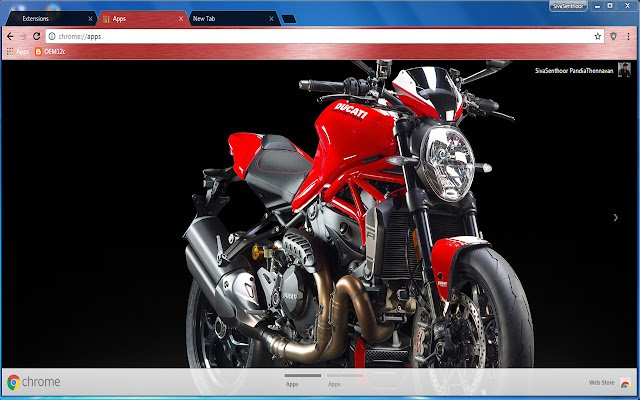Open the Web Store link
Viewport: 640px width, 400px height.
click(x=602, y=383)
